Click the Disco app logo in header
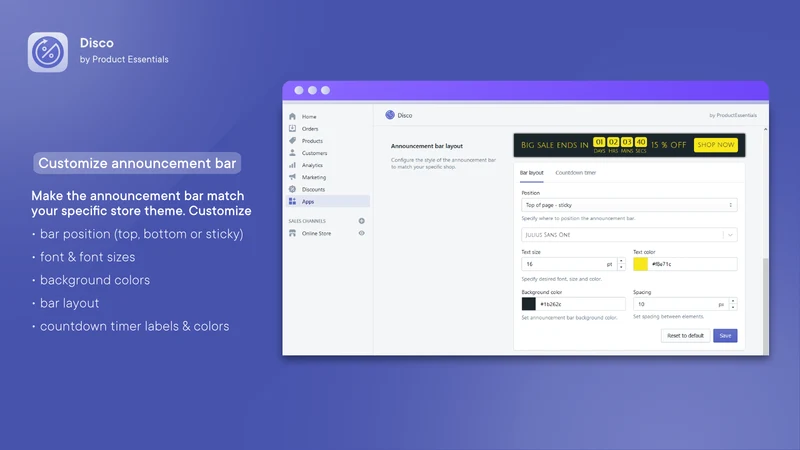 390,115
